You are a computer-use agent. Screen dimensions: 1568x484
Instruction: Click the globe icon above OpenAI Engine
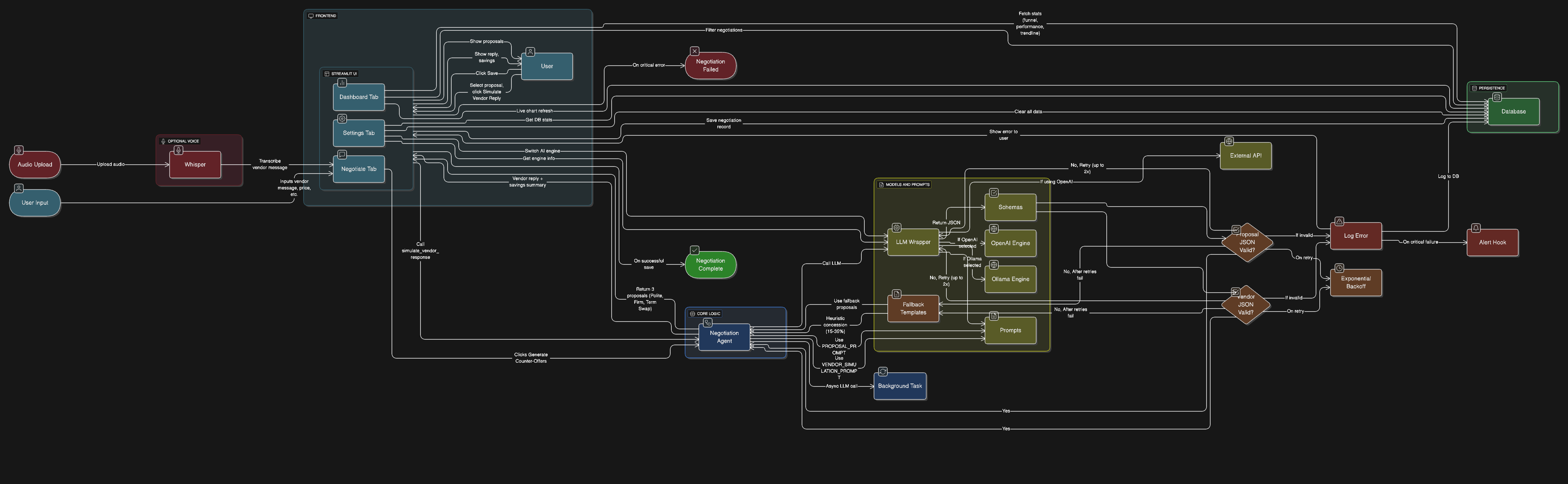[x=993, y=229]
